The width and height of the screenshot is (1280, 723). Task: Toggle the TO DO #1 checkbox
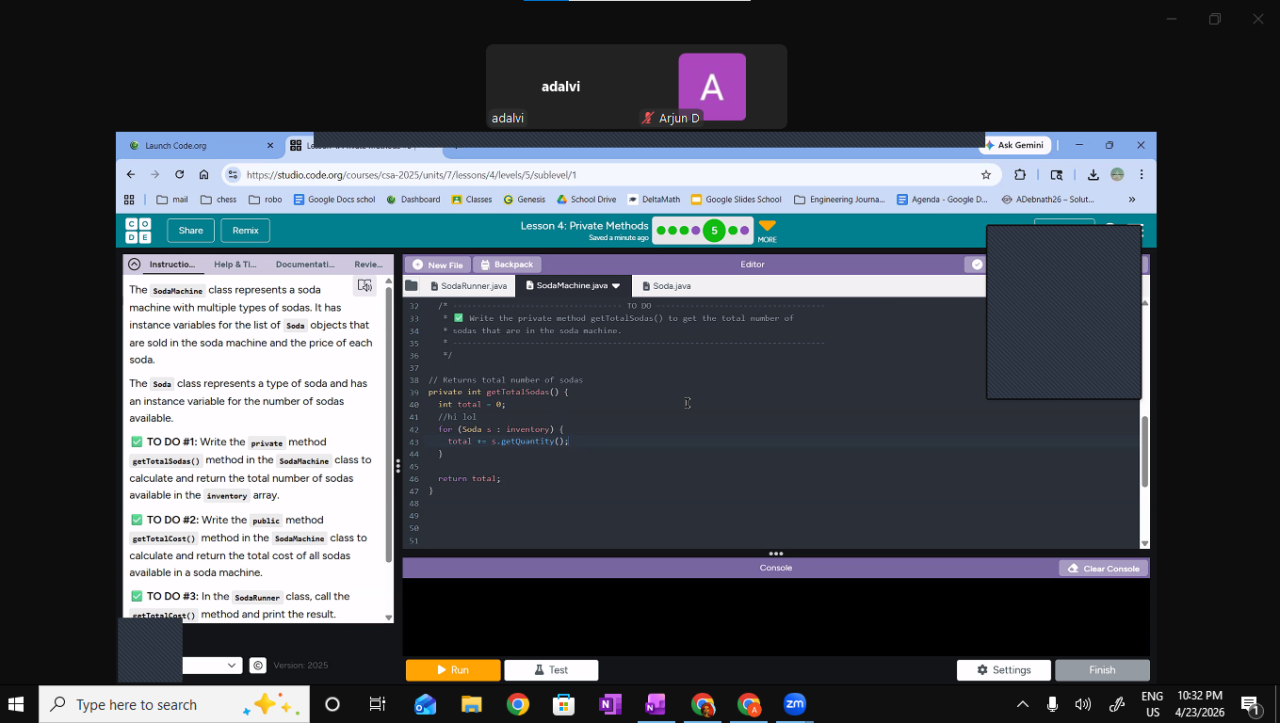(137, 442)
